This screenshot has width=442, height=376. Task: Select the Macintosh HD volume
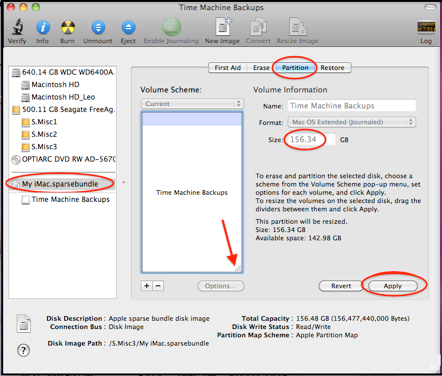pos(51,85)
